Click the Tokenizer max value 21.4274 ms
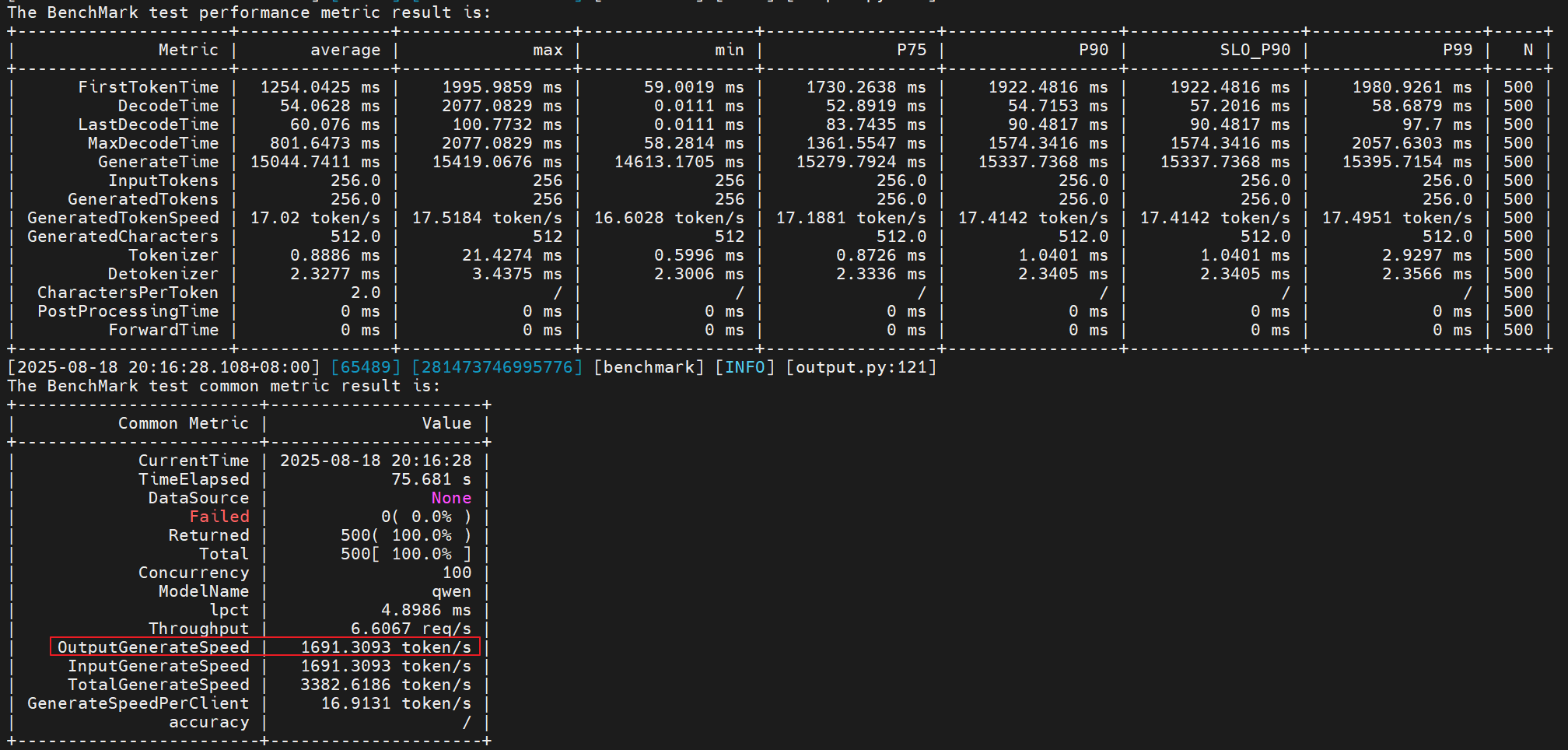Viewport: 1568px width, 750px height. 512,255
